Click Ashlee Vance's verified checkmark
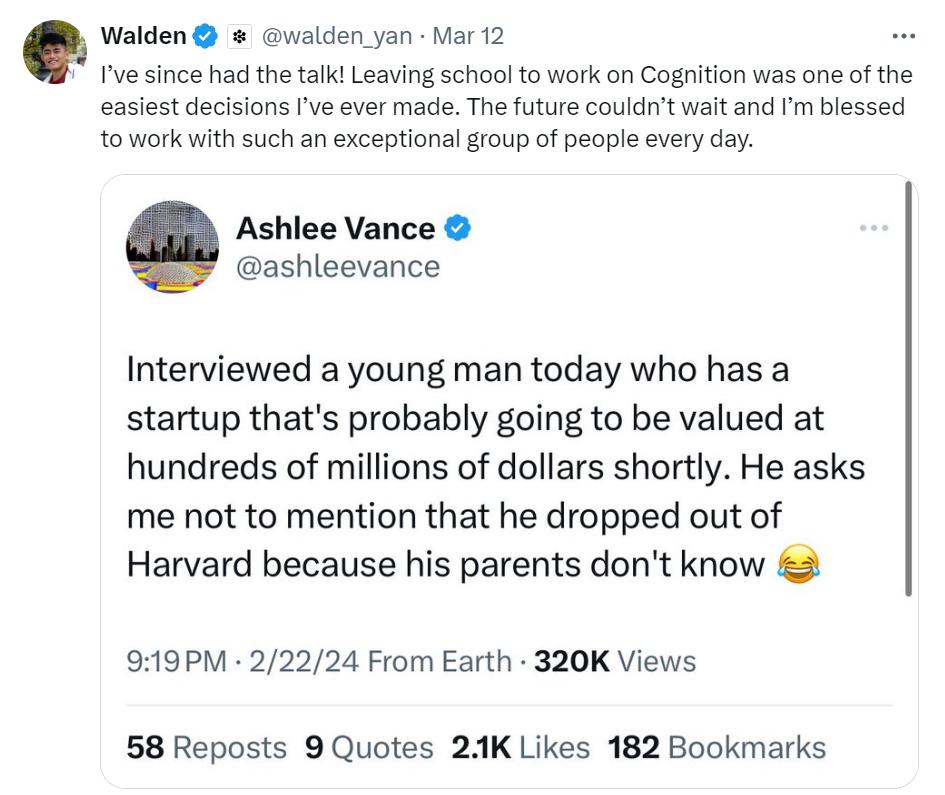 point(457,227)
